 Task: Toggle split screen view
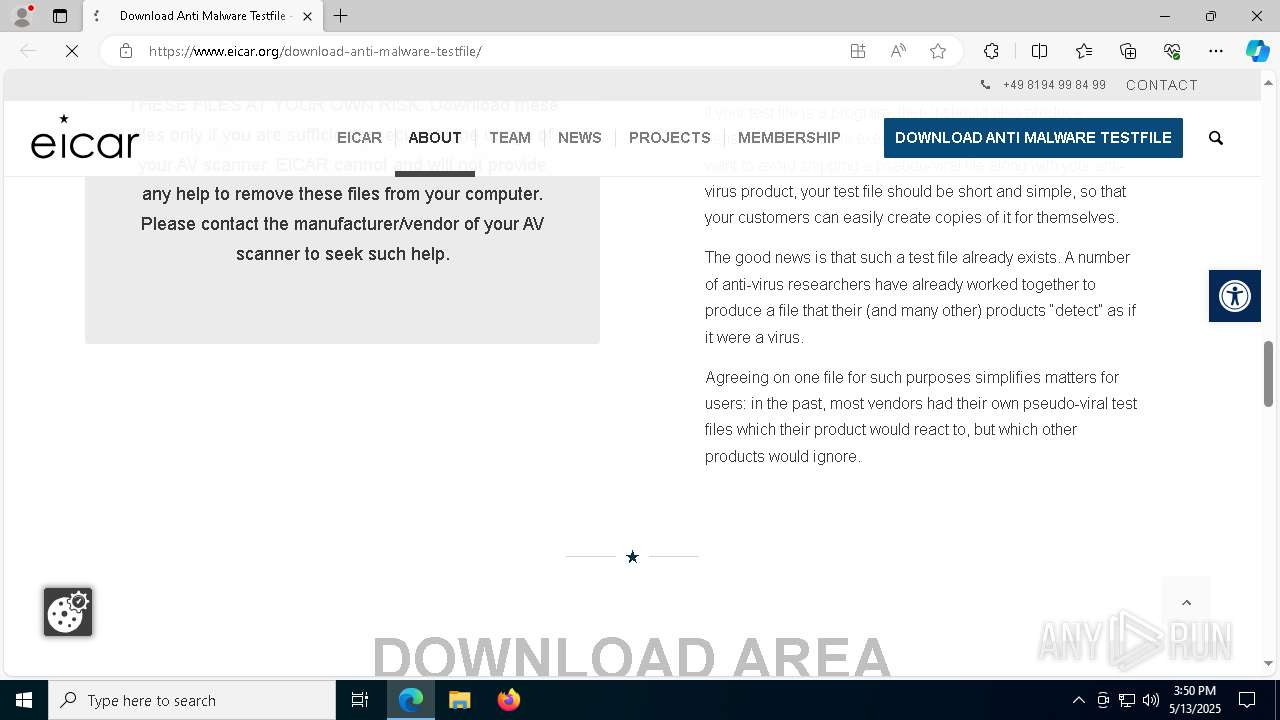1039,51
